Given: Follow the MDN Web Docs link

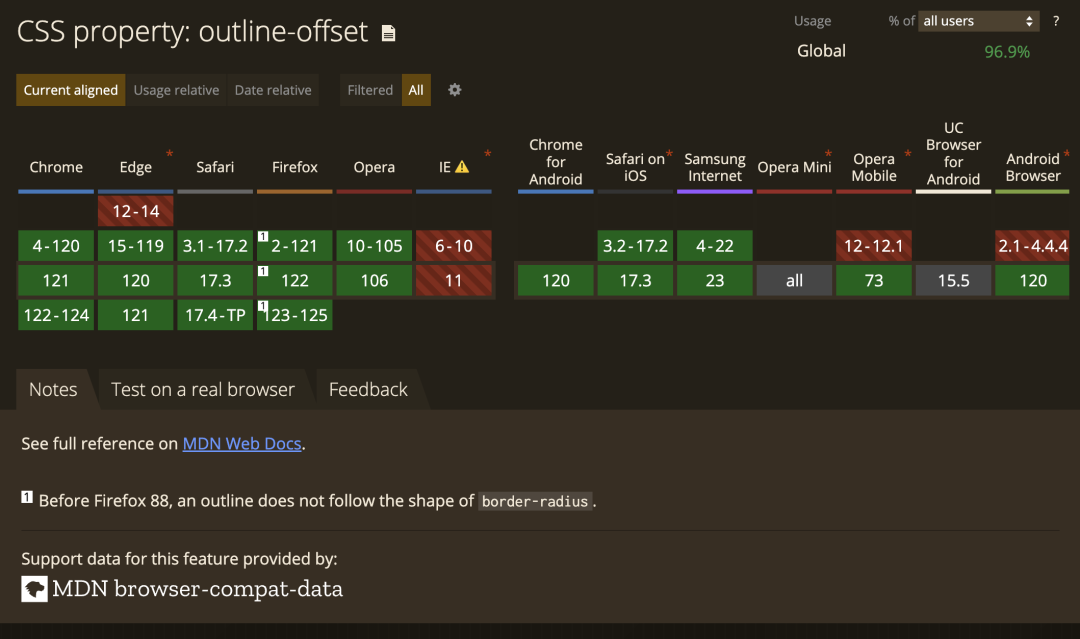Looking at the screenshot, I should (242, 443).
